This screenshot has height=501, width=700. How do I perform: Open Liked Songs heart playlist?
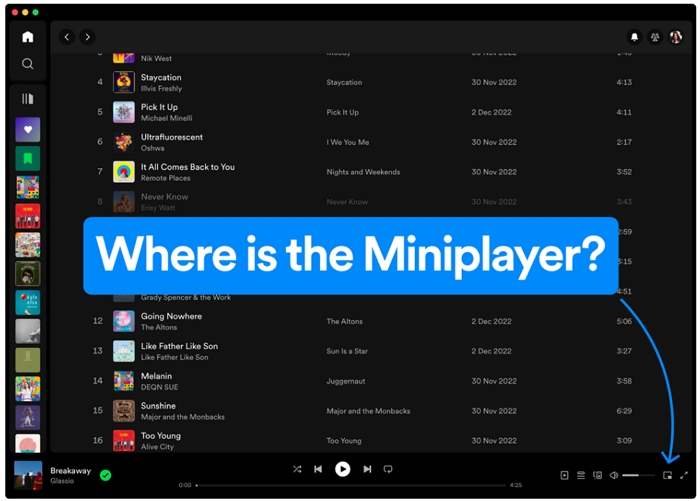(28, 129)
